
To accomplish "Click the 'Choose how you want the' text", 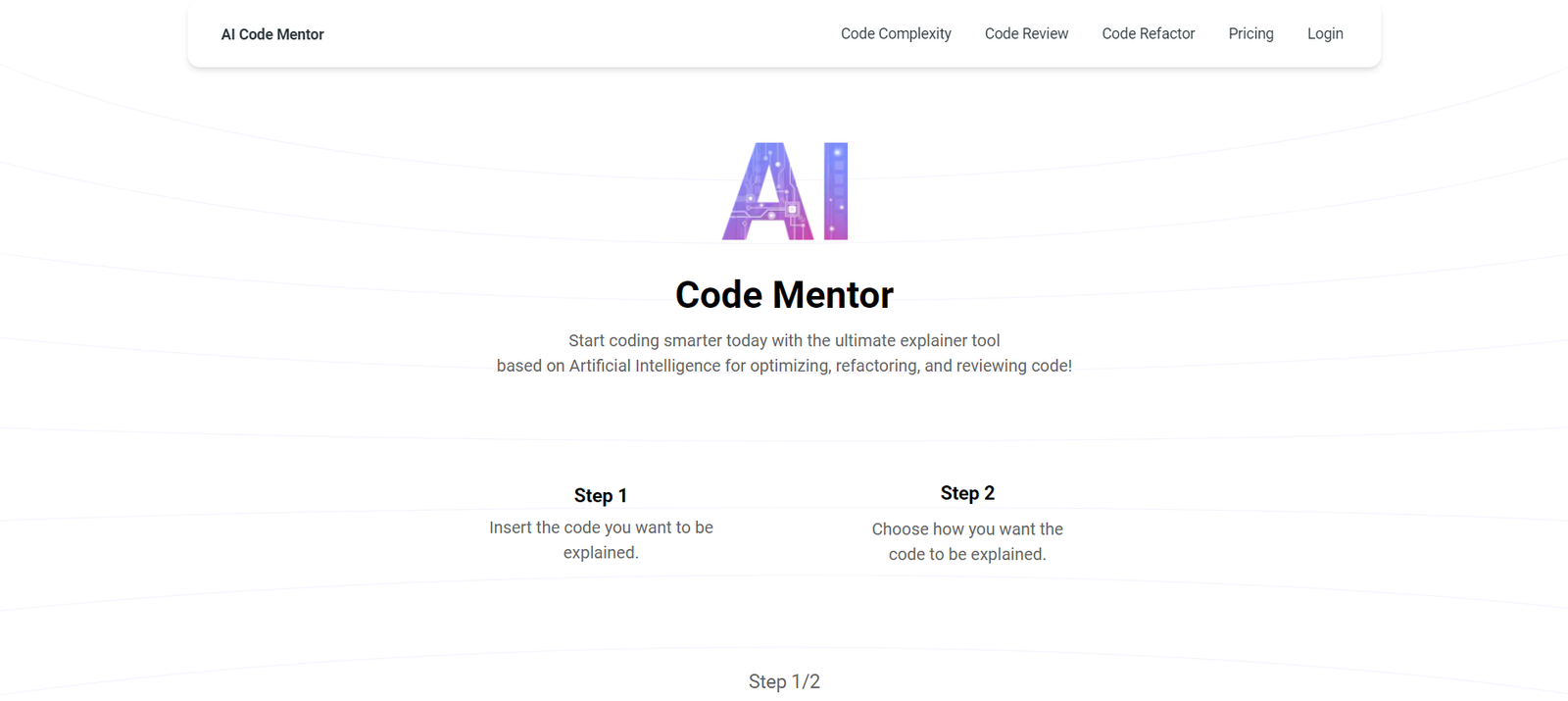I will [x=967, y=529].
